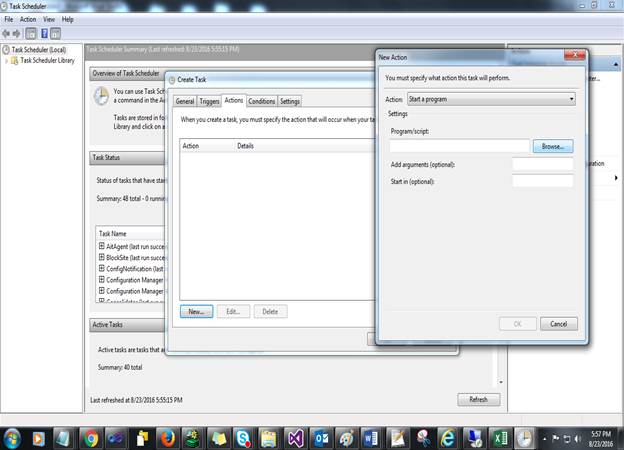The image size is (624, 450).
Task: Expand the ConfigNotification task row
Action: (x=101, y=269)
